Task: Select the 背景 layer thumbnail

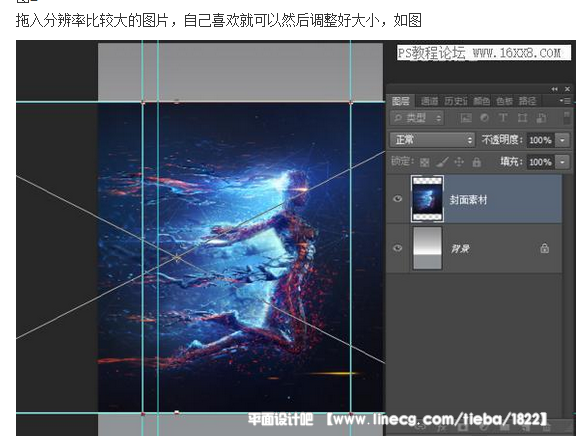Action: point(427,248)
